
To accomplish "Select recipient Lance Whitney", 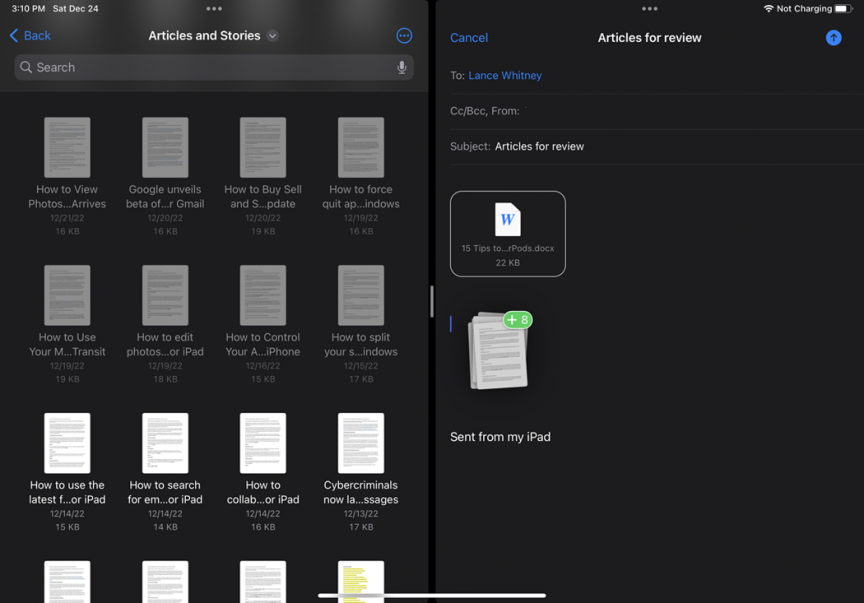I will [x=505, y=76].
